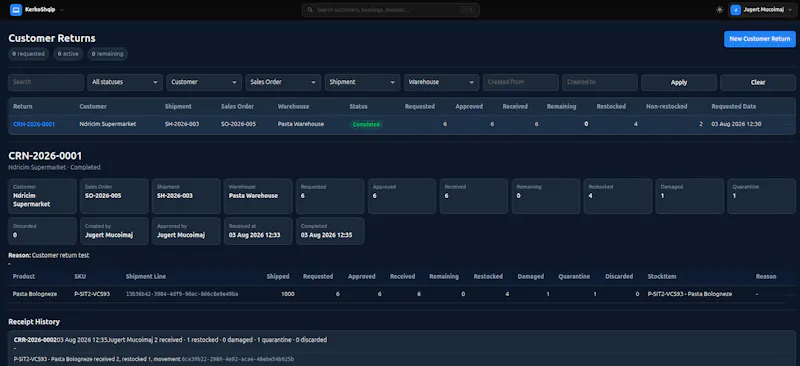Focus the global search field in the top bar
Screen dimensions: 800x366
point(391,10)
